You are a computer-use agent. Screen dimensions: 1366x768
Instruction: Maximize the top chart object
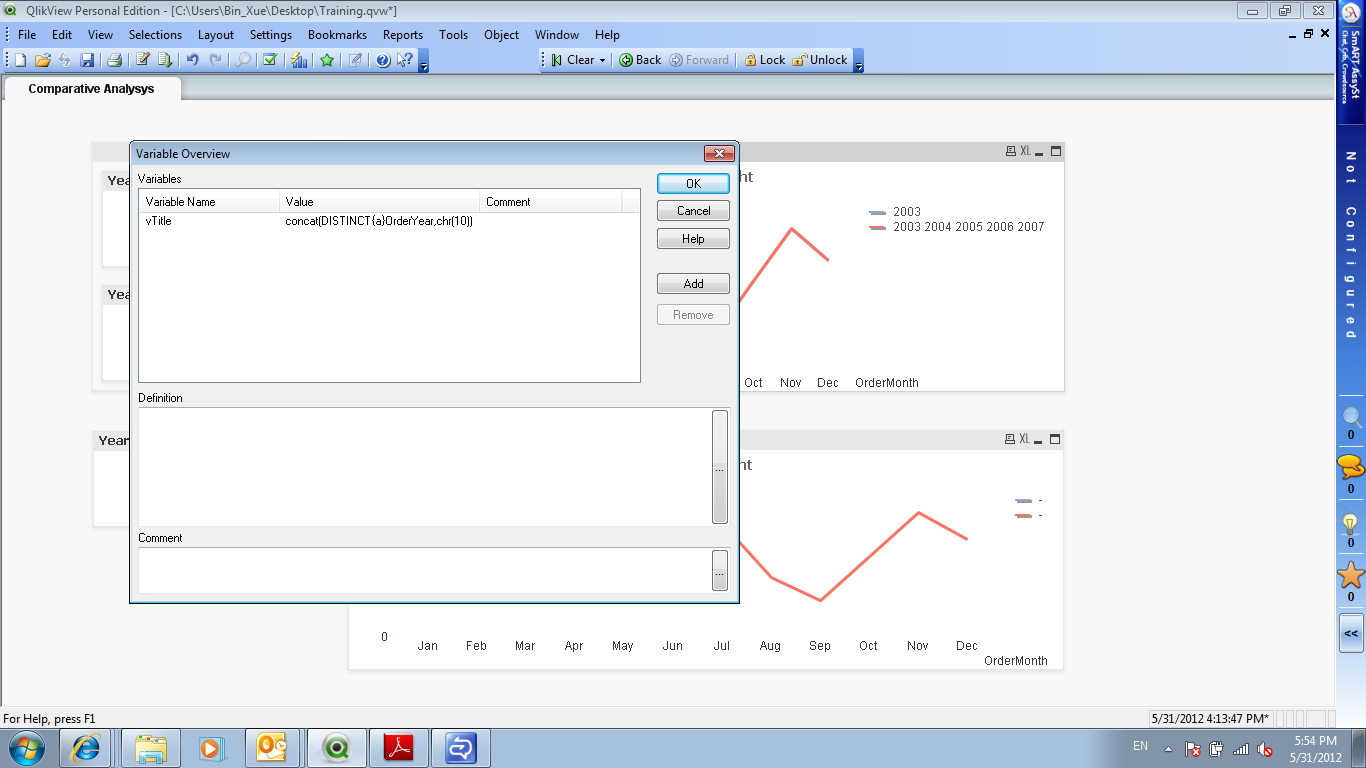coord(1055,151)
